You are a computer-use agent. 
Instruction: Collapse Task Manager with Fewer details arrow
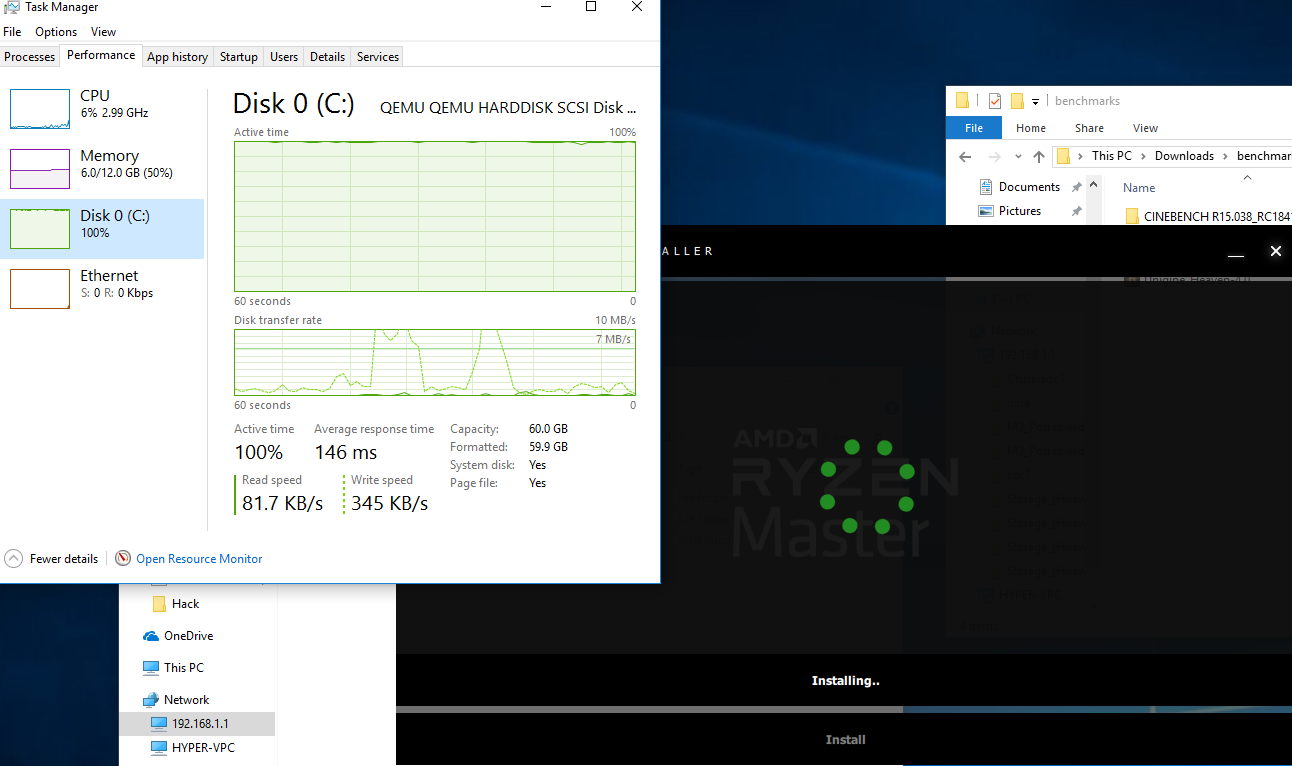[x=14, y=558]
